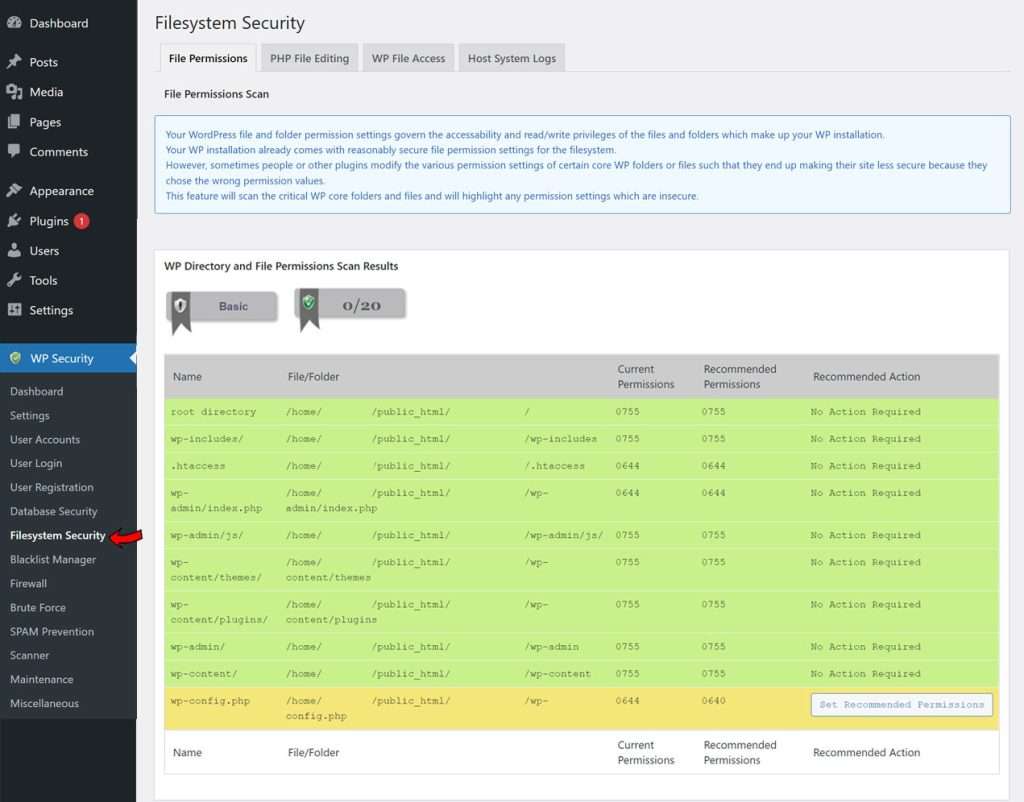Click the Pages icon in the sidebar
The width and height of the screenshot is (1024, 802).
click(x=14, y=122)
